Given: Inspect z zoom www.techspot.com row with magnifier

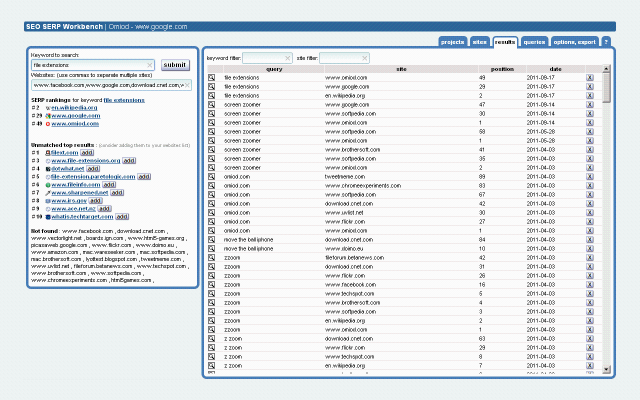Looking at the screenshot, I should coord(211,357).
